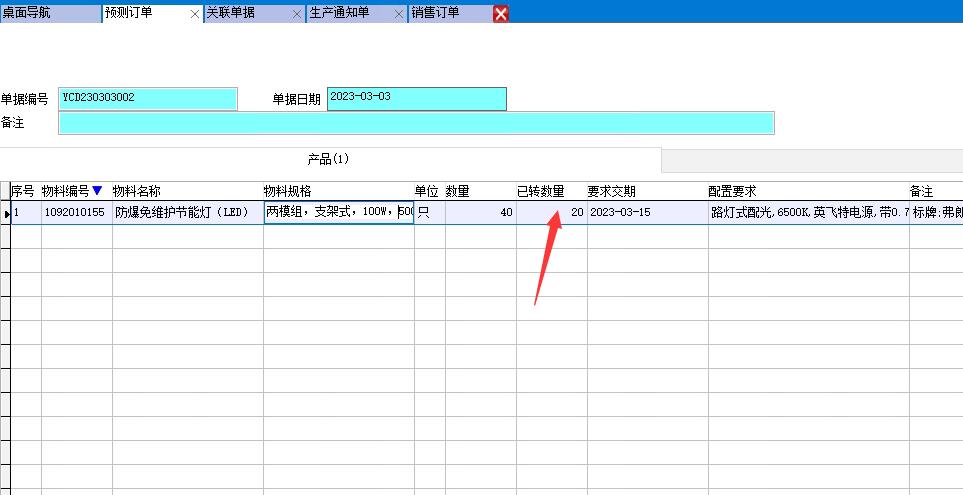Click the 物料规格 cell in row 1
Viewport: 963px width, 495px height.
[x=338, y=213]
